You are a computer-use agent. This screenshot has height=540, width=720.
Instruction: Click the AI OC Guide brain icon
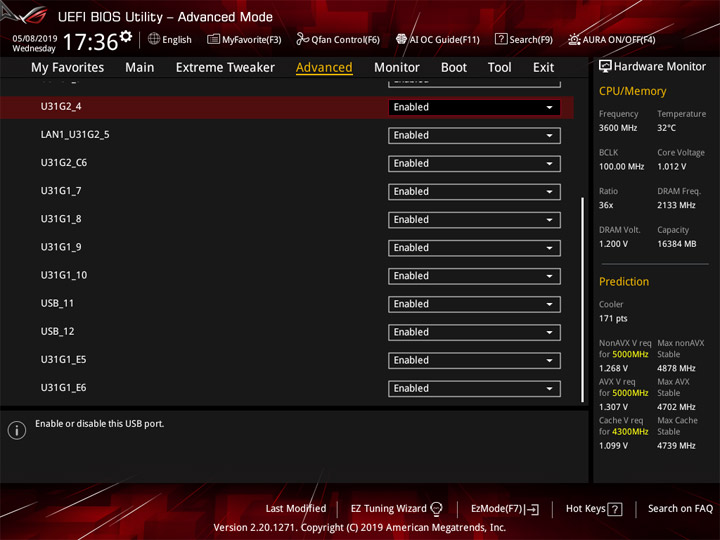pos(401,39)
